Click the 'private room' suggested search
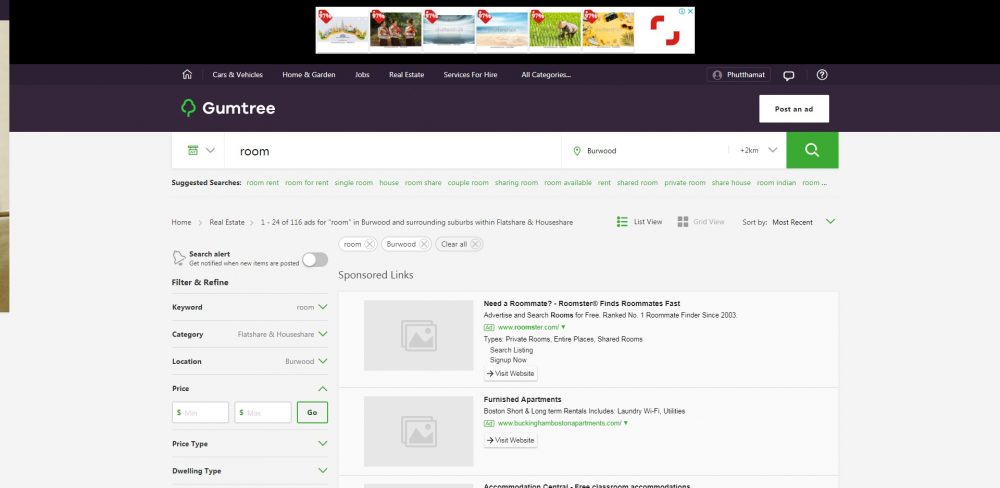The width and height of the screenshot is (1000, 488). coord(685,182)
